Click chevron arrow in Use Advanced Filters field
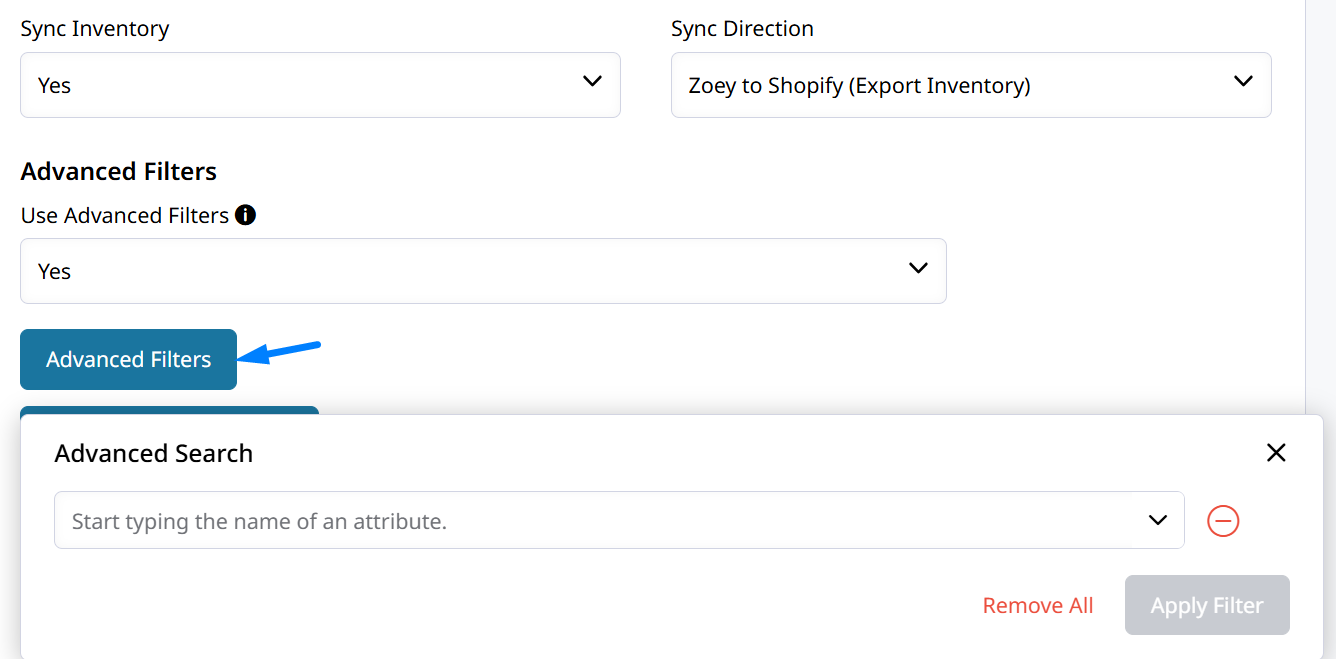1336x659 pixels. pos(918,268)
